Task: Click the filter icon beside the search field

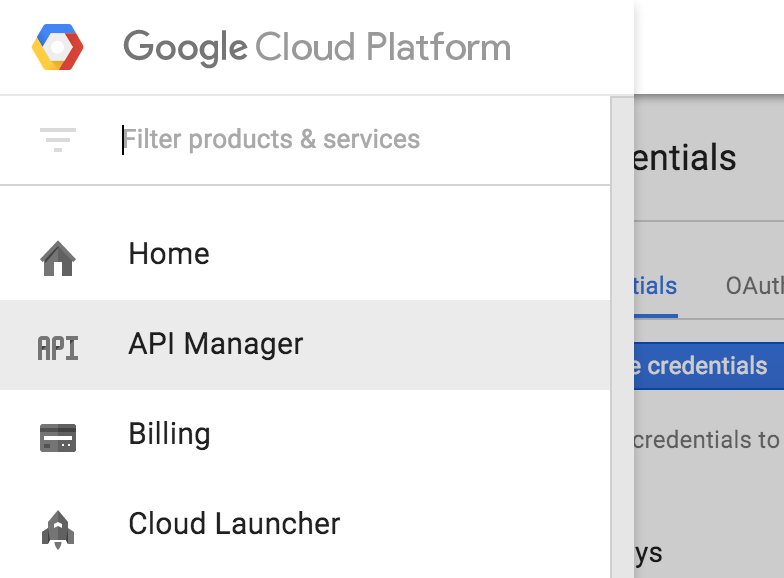Action: [x=58, y=140]
